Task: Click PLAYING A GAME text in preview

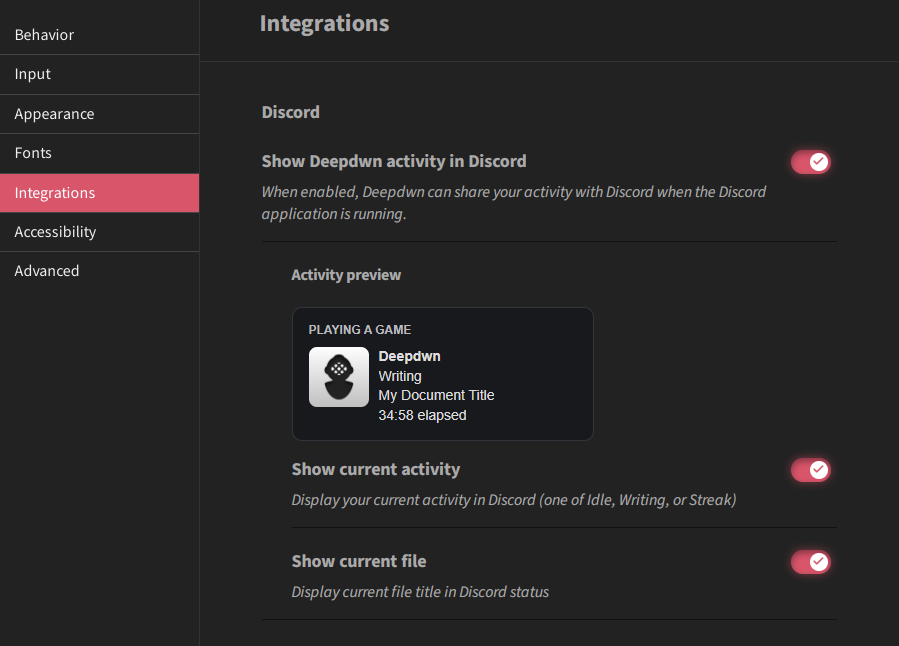Action: coord(360,330)
